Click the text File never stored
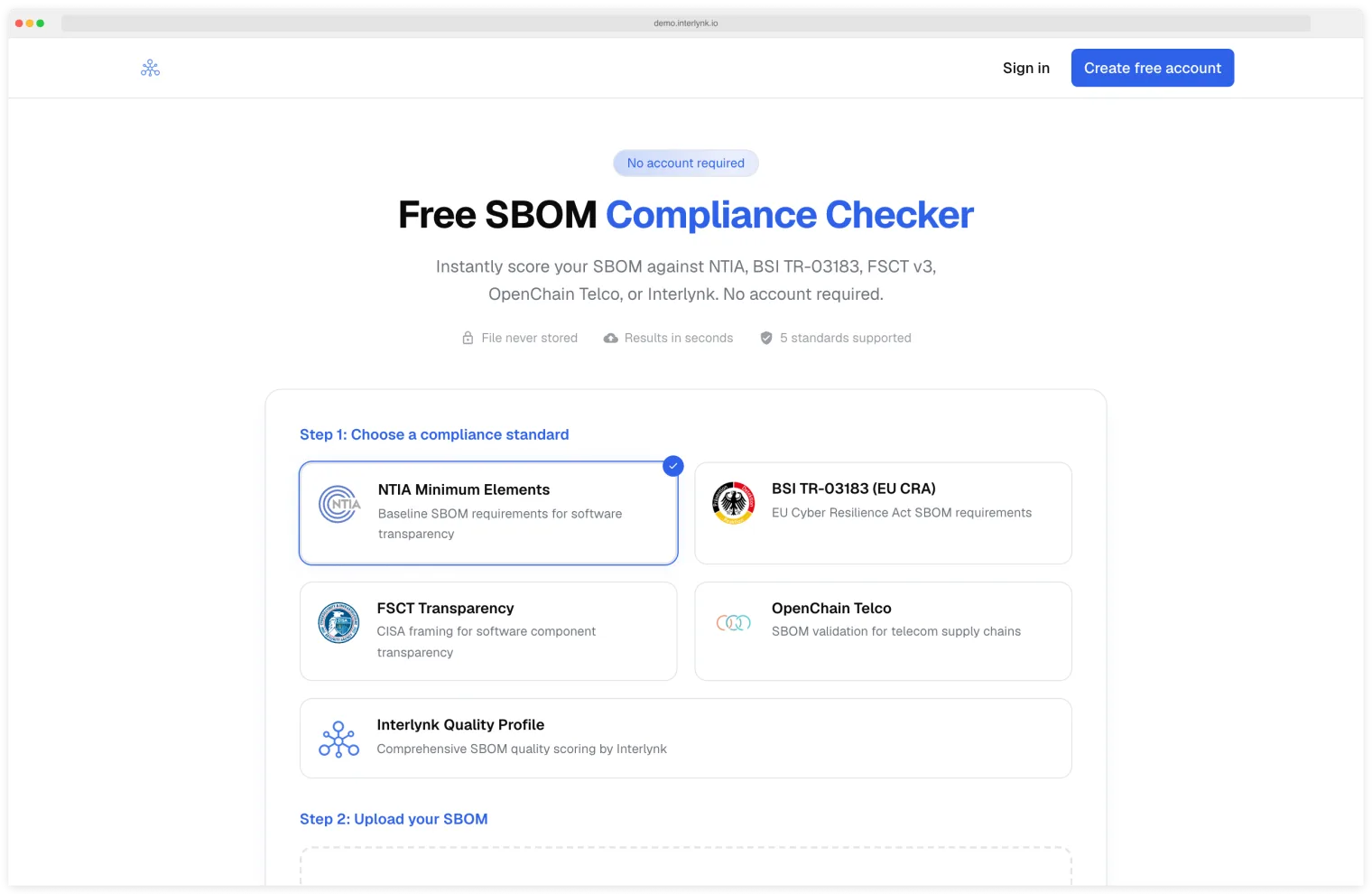The height and width of the screenshot is (894, 1372). (x=530, y=338)
